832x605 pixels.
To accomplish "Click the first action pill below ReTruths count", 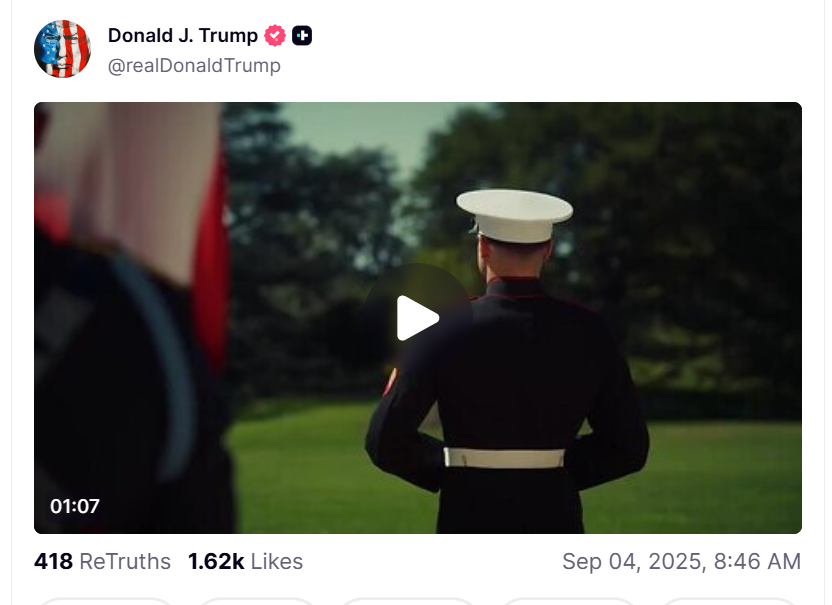I will point(106,601).
